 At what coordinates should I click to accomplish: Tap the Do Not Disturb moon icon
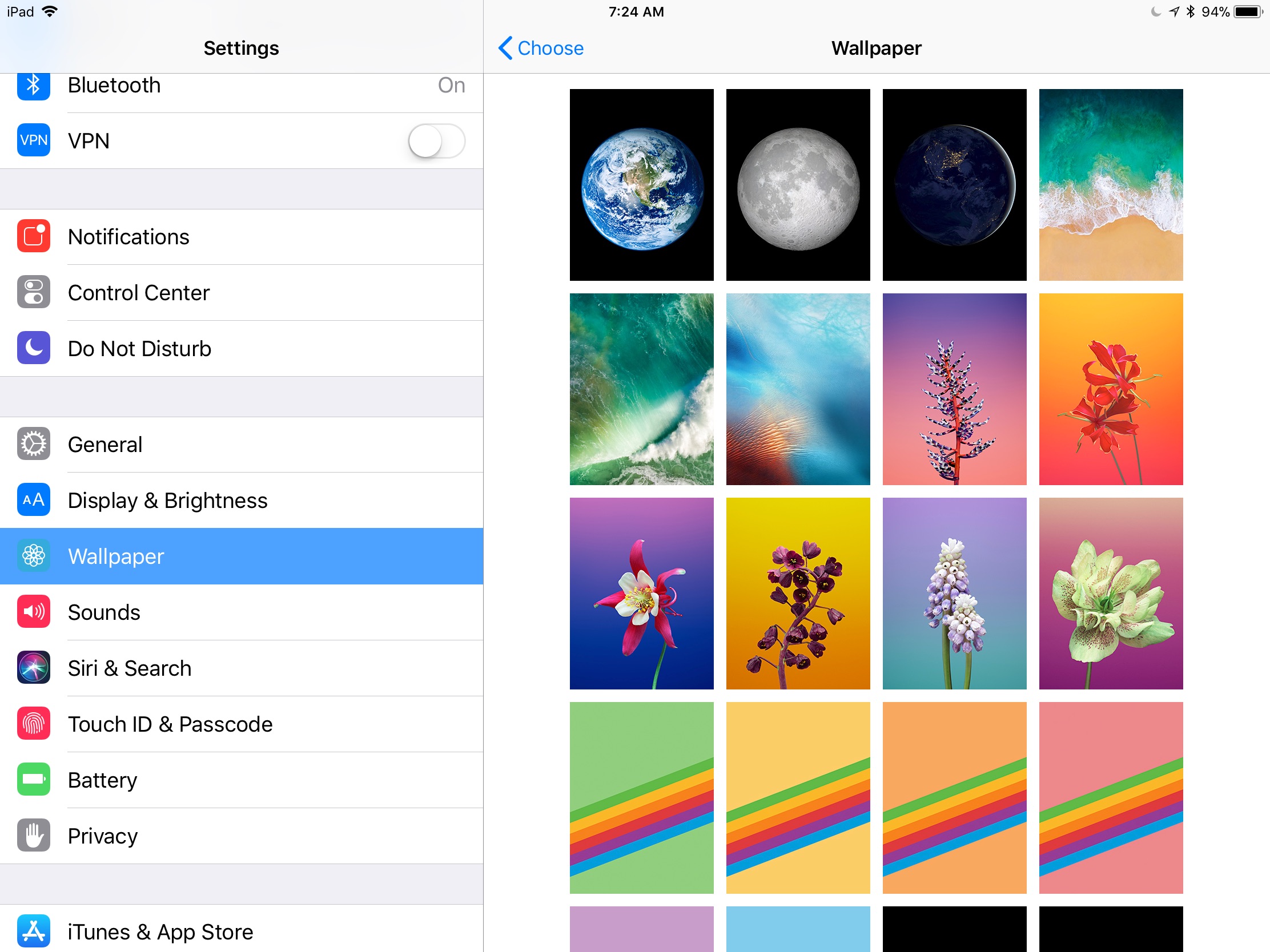(x=33, y=348)
